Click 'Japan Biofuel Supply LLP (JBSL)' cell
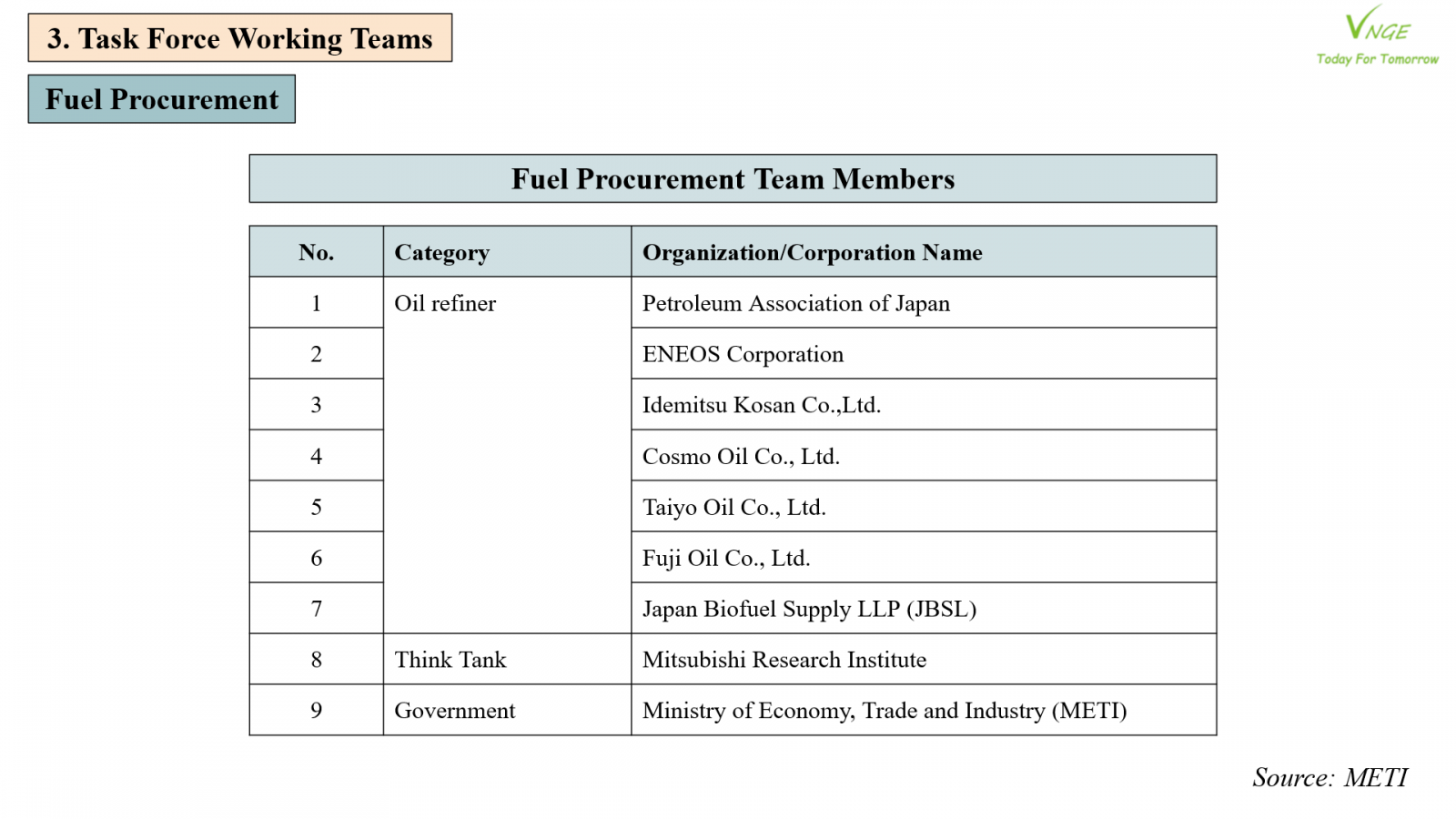Screen dimensions: 1456x819 [x=809, y=609]
